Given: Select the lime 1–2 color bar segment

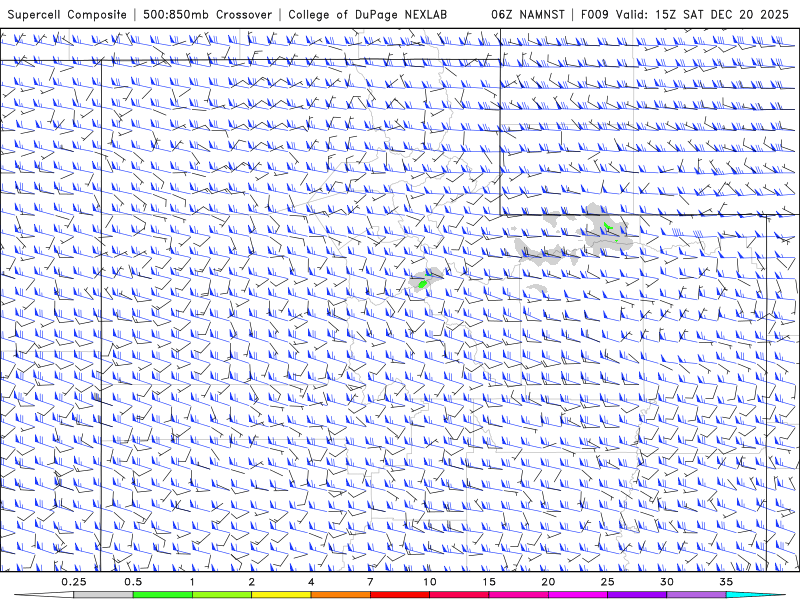Looking at the screenshot, I should coord(222,595).
